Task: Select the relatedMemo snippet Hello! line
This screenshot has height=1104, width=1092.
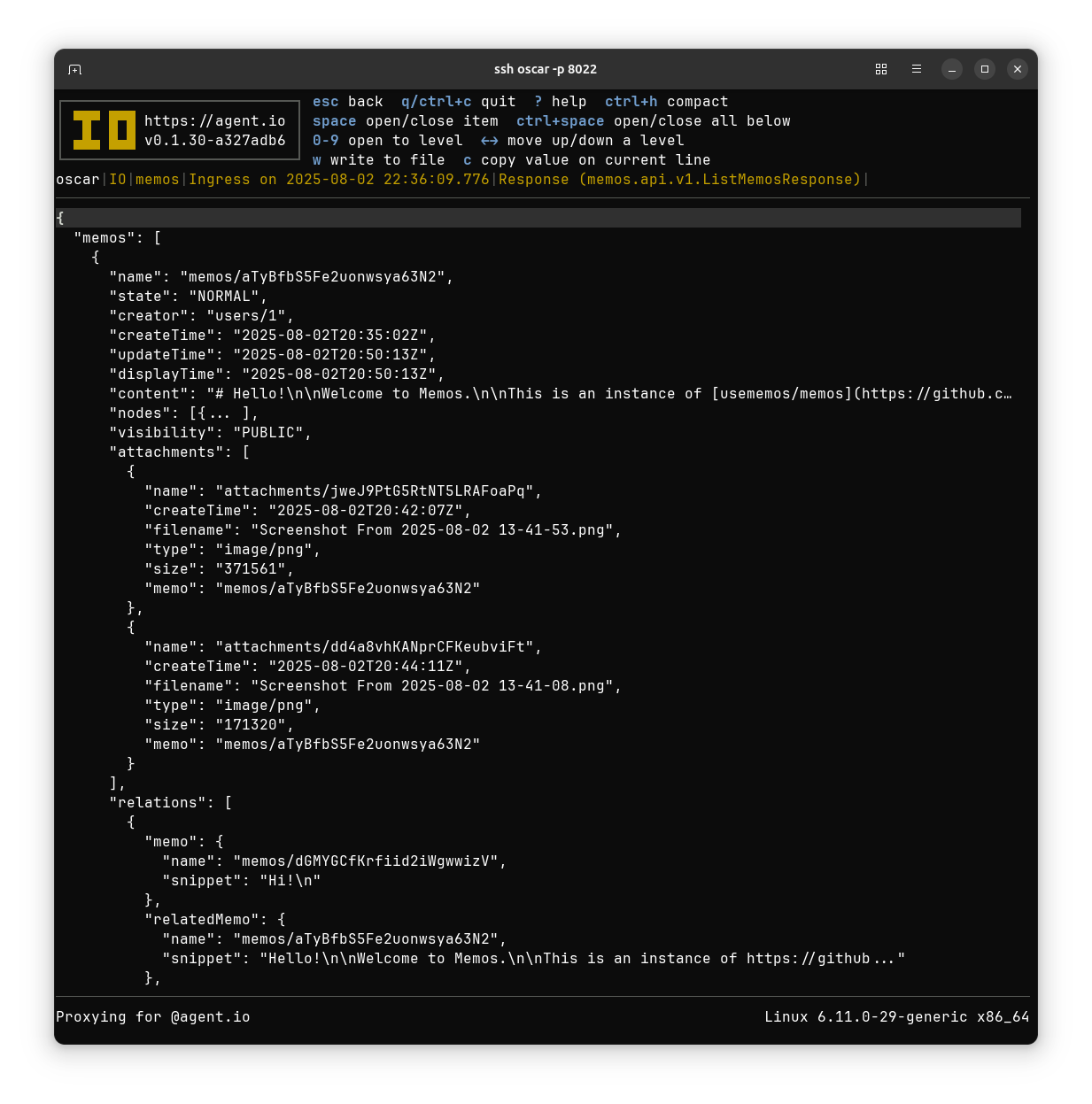Action: [x=534, y=959]
